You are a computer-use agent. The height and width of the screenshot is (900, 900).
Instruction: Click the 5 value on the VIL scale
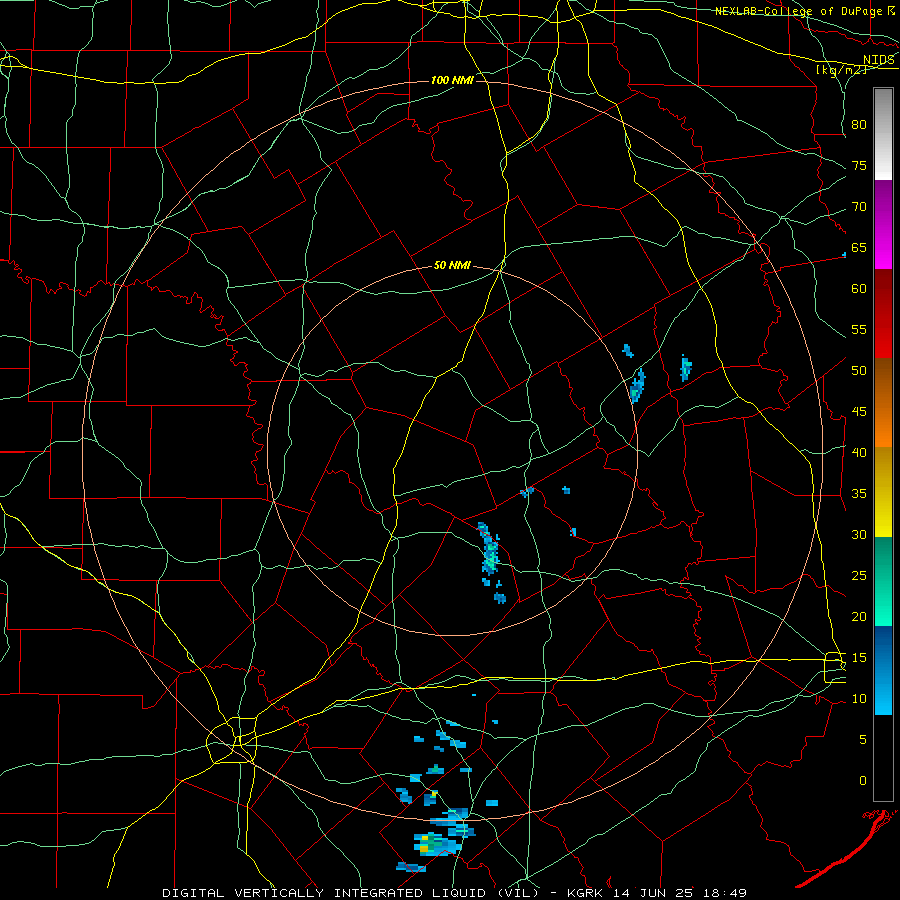click(x=863, y=740)
